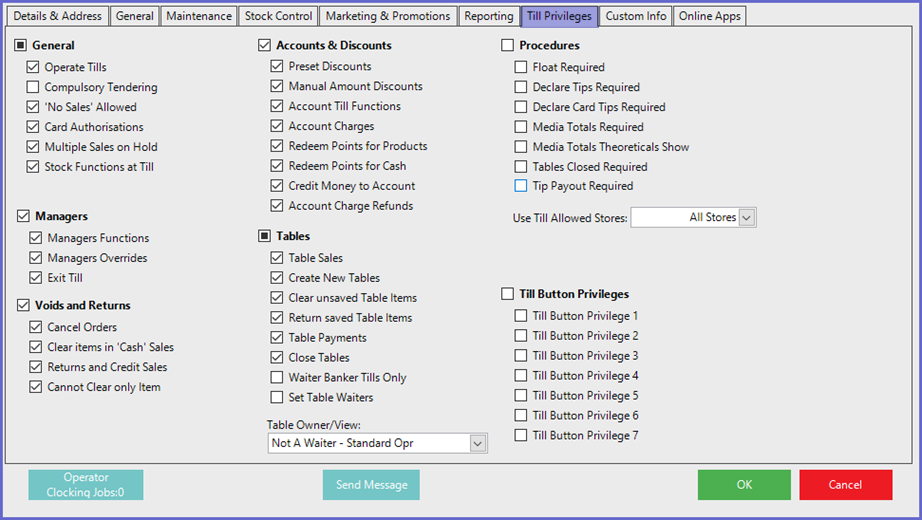The image size is (922, 520).
Task: Check the Waiter Banker Tills Only option
Action: coord(277,378)
